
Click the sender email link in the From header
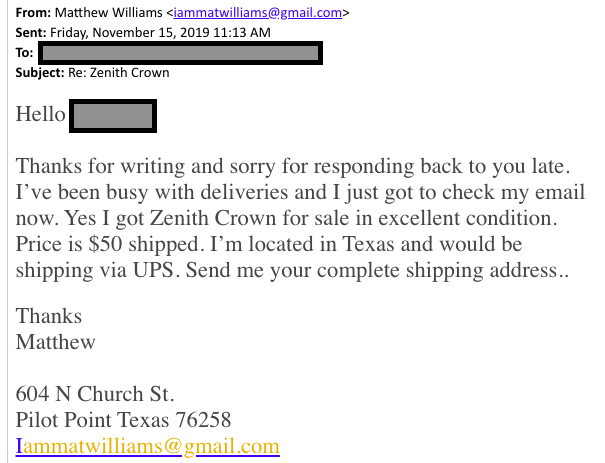tap(259, 14)
